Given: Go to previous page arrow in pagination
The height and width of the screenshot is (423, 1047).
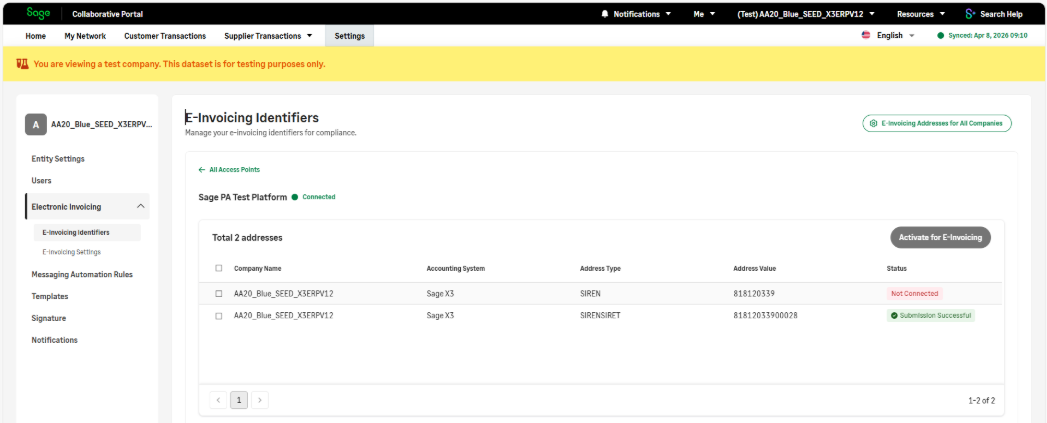Looking at the screenshot, I should pos(218,400).
